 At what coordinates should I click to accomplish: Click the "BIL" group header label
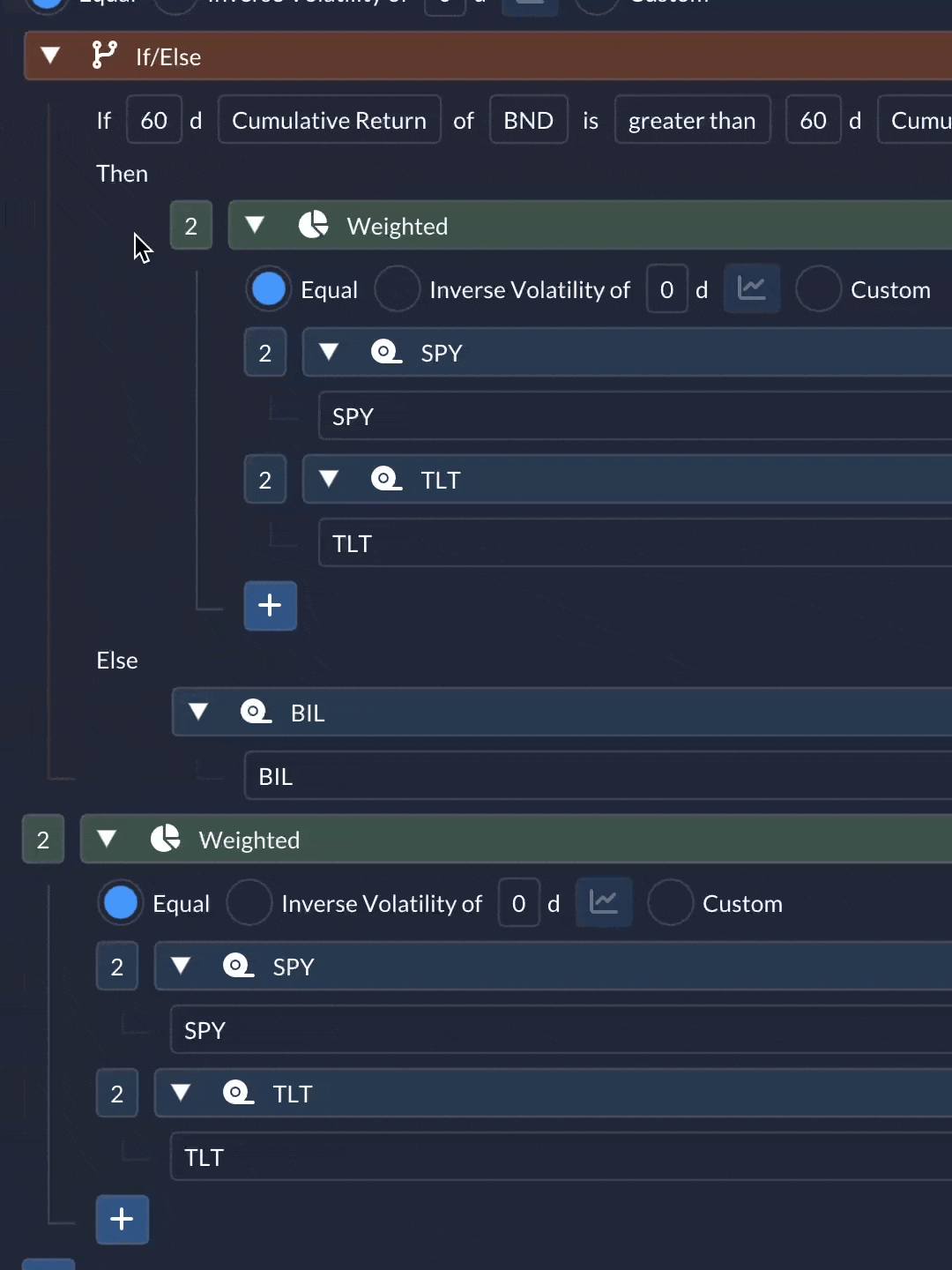pyautogui.click(x=308, y=713)
